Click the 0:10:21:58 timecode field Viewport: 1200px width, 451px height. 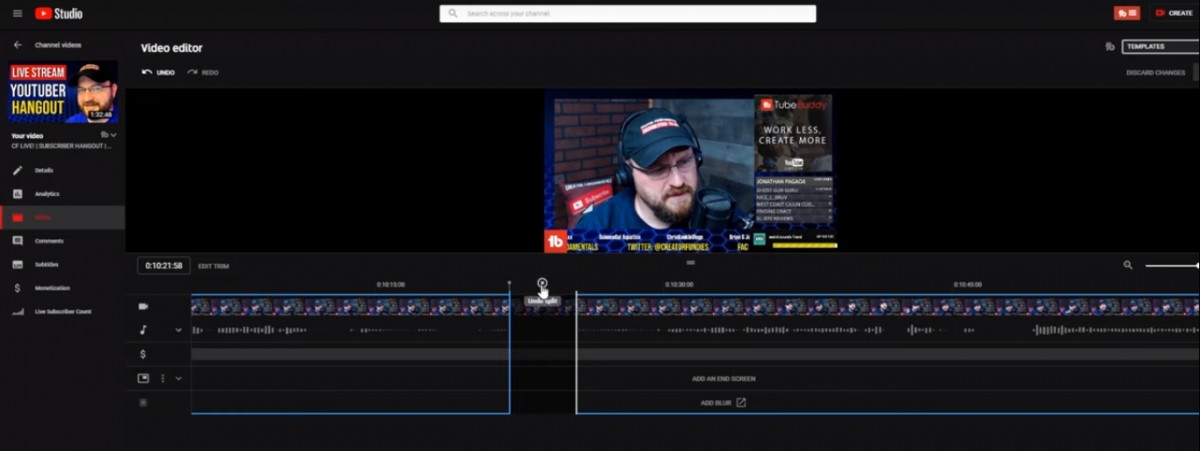pyautogui.click(x=164, y=266)
